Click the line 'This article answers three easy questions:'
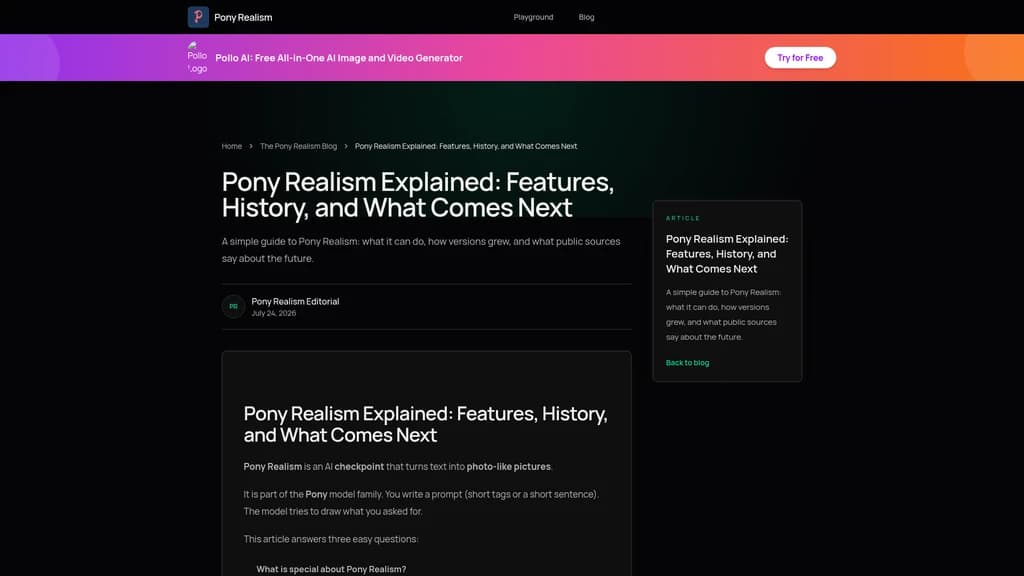Image resolution: width=1024 pixels, height=576 pixels. pyautogui.click(x=331, y=539)
